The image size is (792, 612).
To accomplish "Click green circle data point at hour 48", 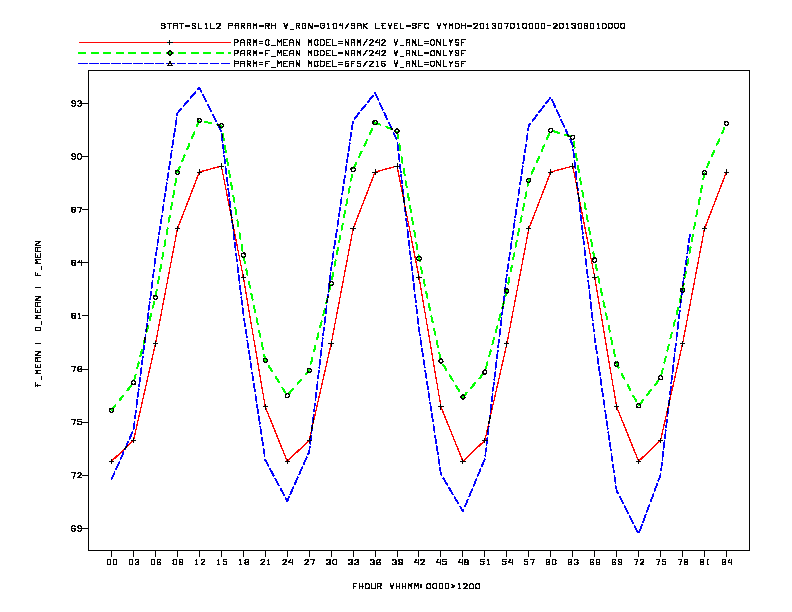I will [x=463, y=397].
